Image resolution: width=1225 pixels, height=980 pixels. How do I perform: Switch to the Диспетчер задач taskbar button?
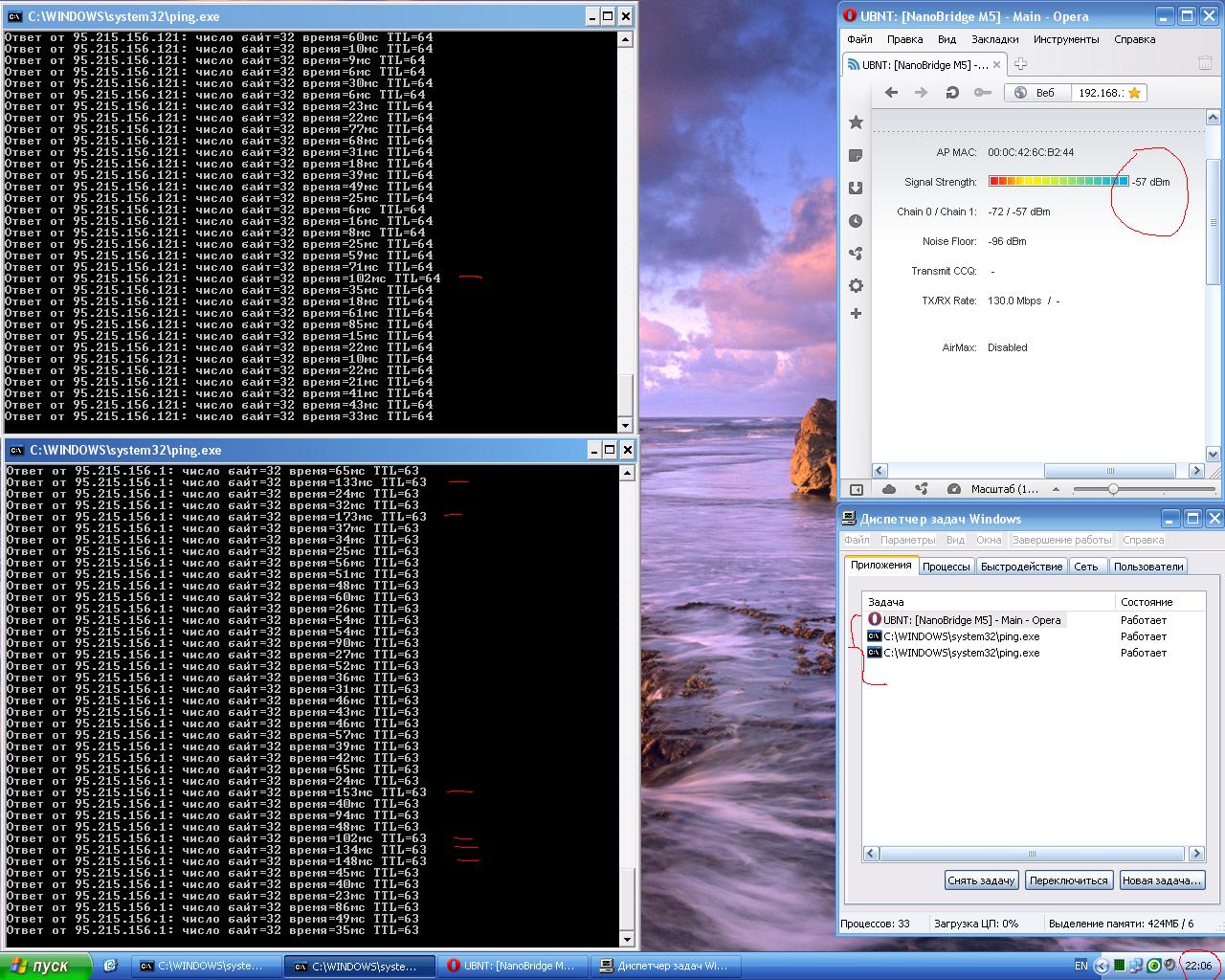668,966
